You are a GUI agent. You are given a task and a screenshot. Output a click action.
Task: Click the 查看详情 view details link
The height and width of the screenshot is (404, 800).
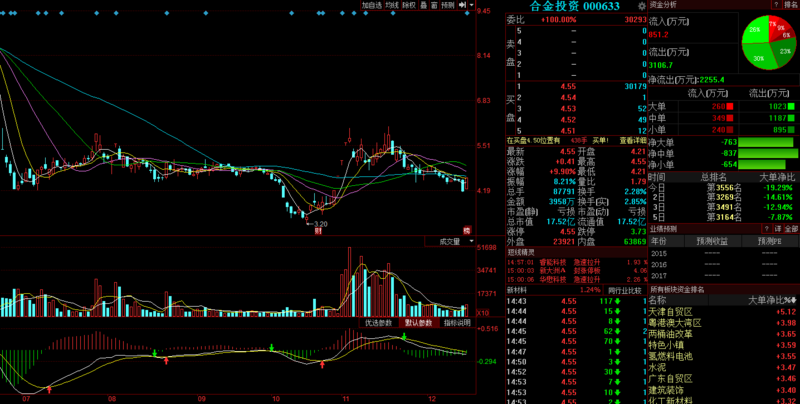(x=632, y=141)
